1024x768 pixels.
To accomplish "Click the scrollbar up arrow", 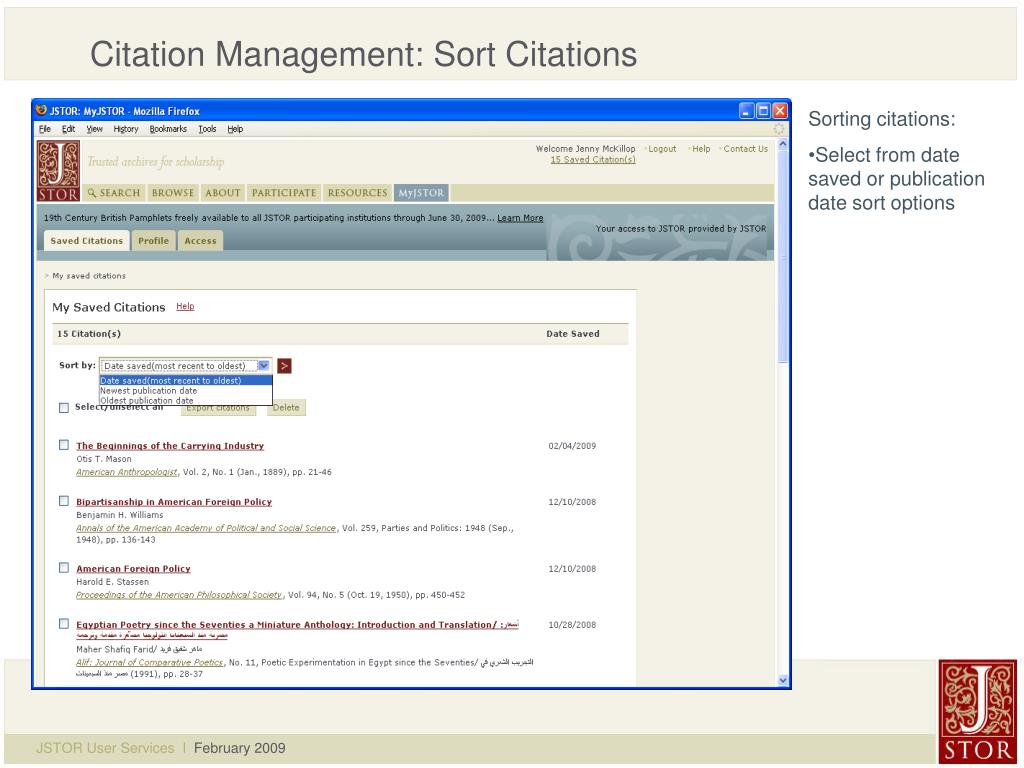I will pos(783,144).
